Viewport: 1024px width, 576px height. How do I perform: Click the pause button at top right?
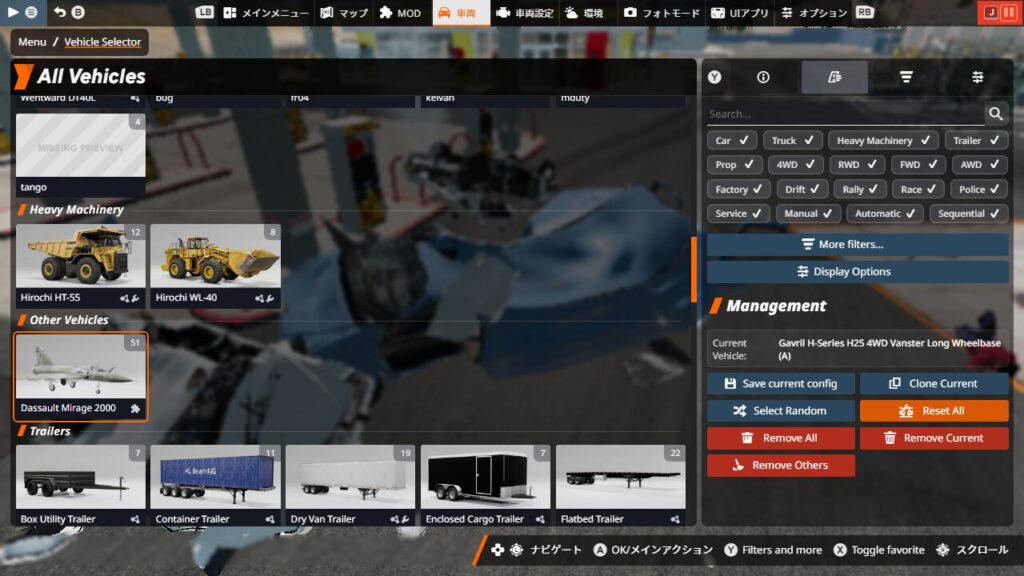coord(1007,13)
